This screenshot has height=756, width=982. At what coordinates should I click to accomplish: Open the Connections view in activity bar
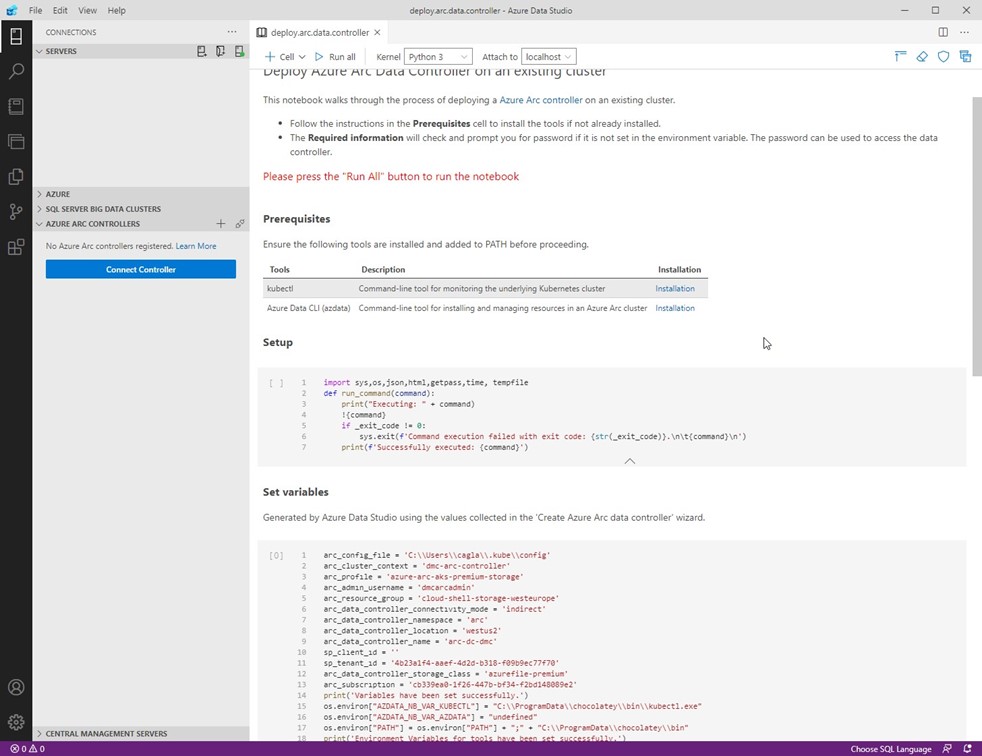pos(16,36)
